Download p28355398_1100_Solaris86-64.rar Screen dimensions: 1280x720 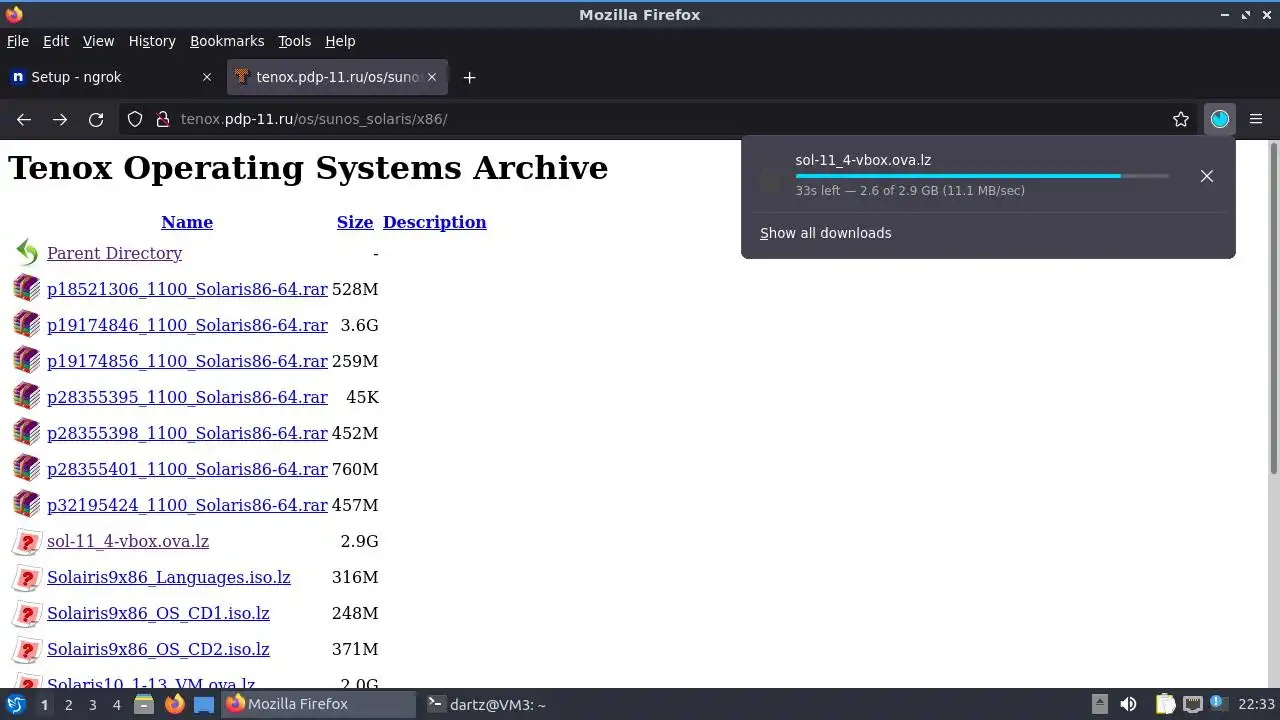187,433
